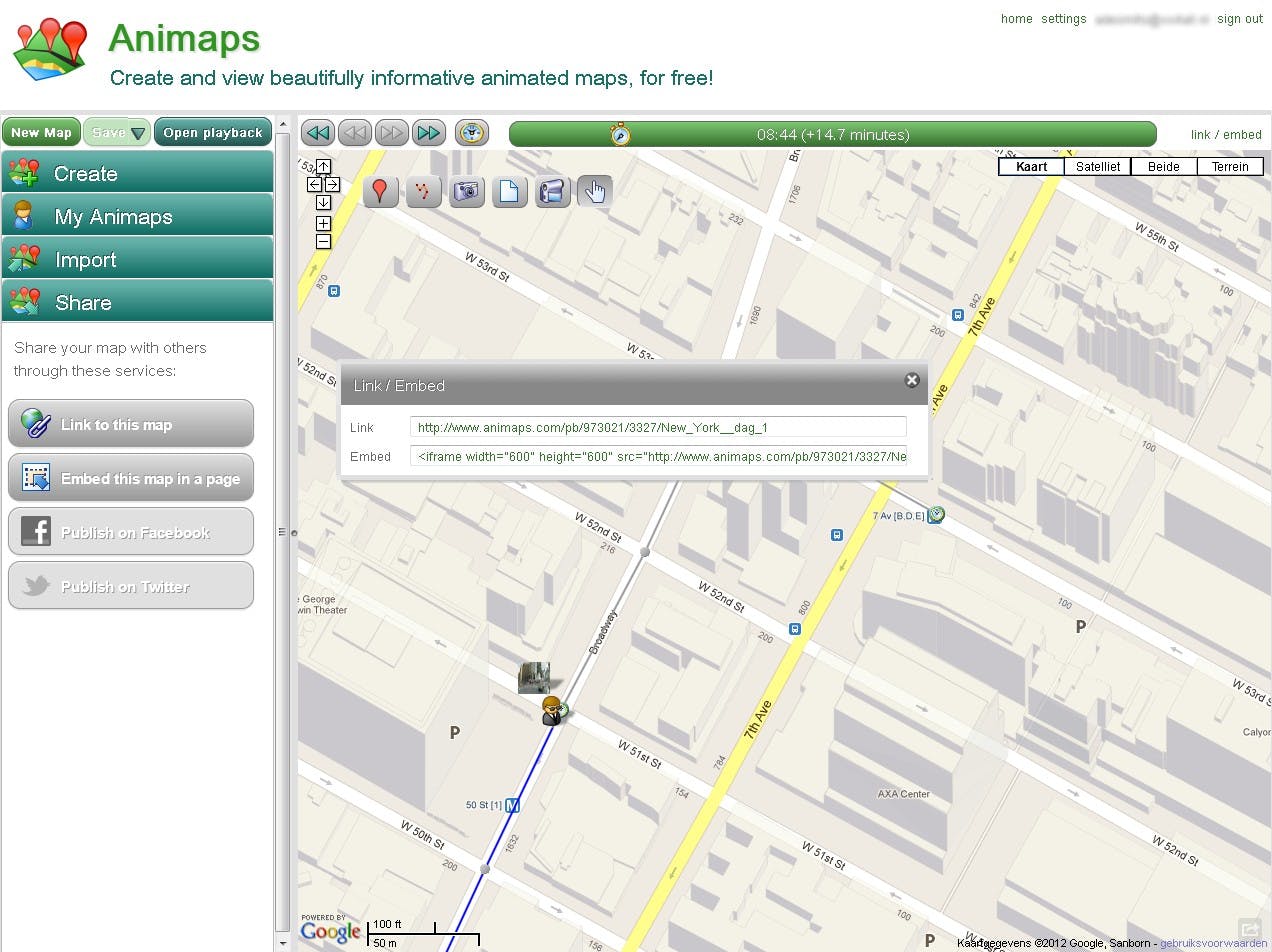The image size is (1272, 952).
Task: Click the Animaps logo icon
Action: (x=51, y=49)
